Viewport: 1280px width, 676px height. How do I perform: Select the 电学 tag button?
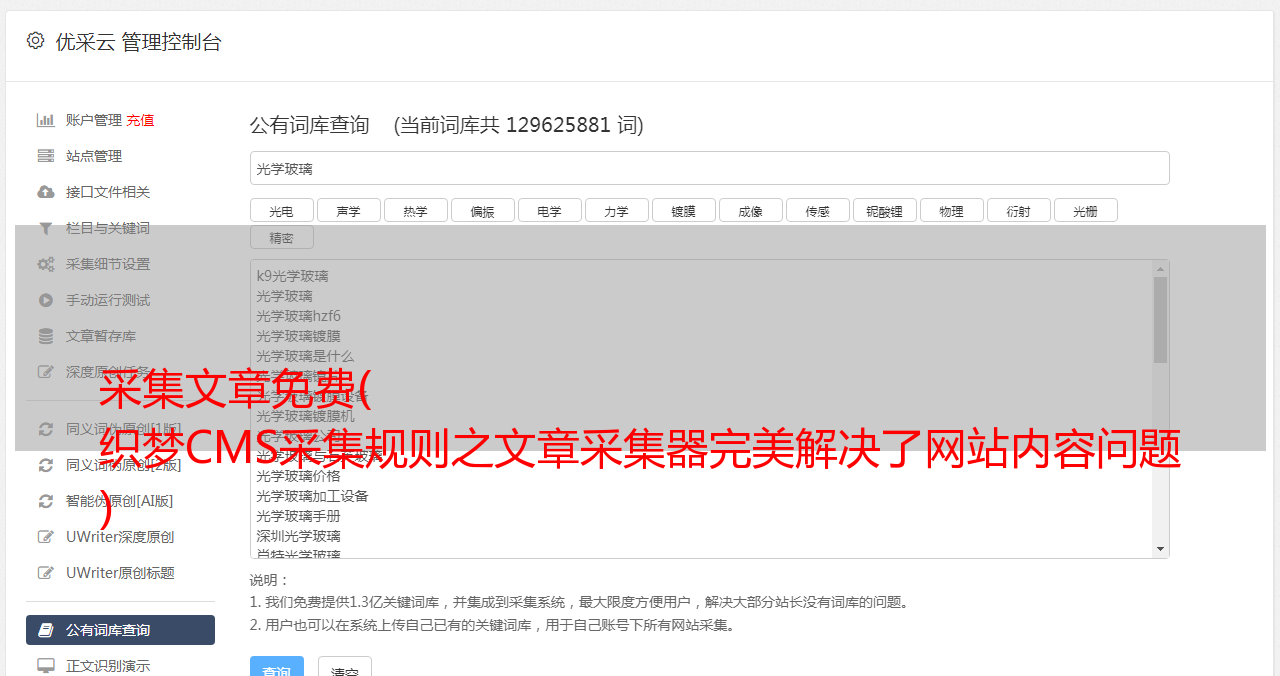coord(549,210)
